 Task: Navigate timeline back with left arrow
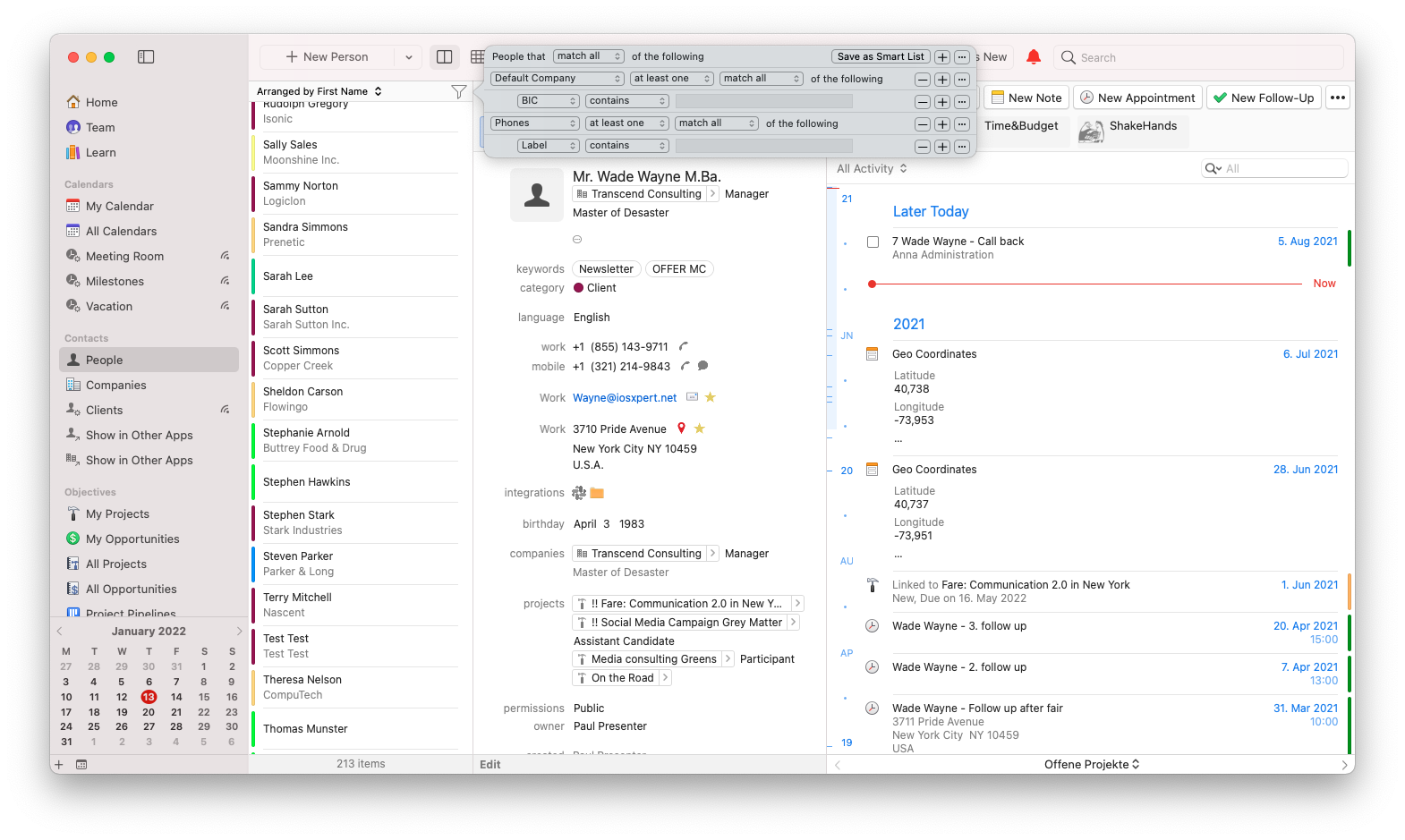pos(838,765)
